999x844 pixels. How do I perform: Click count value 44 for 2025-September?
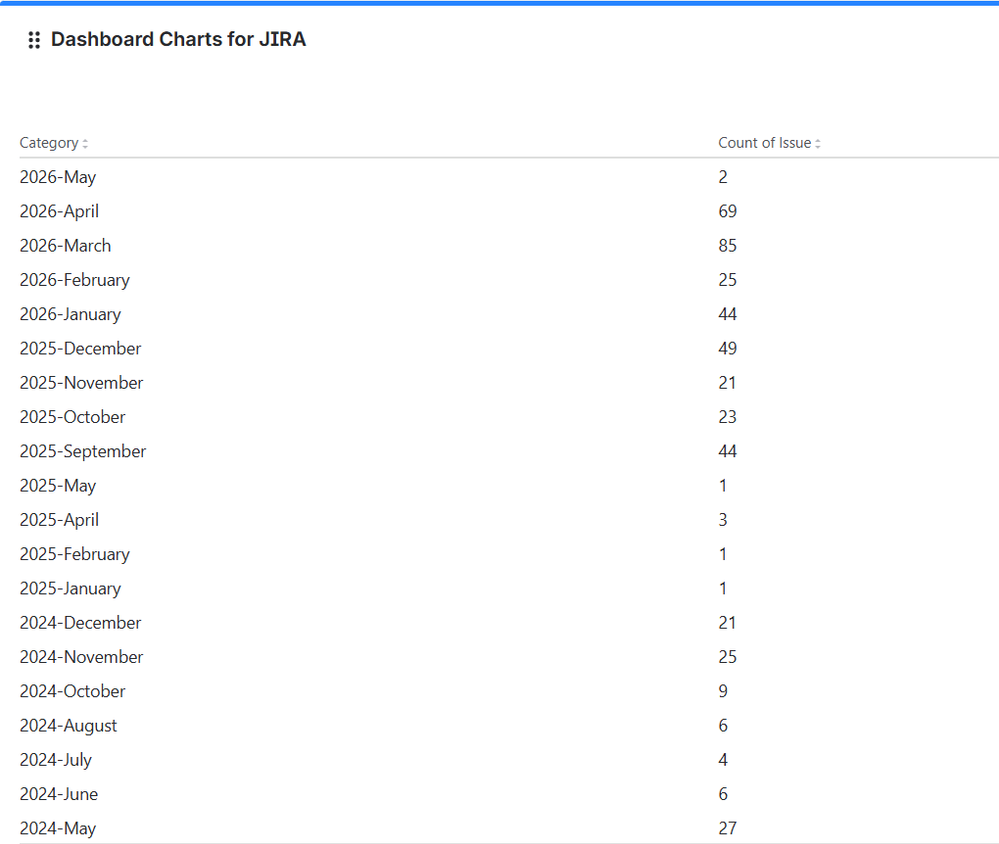(728, 452)
